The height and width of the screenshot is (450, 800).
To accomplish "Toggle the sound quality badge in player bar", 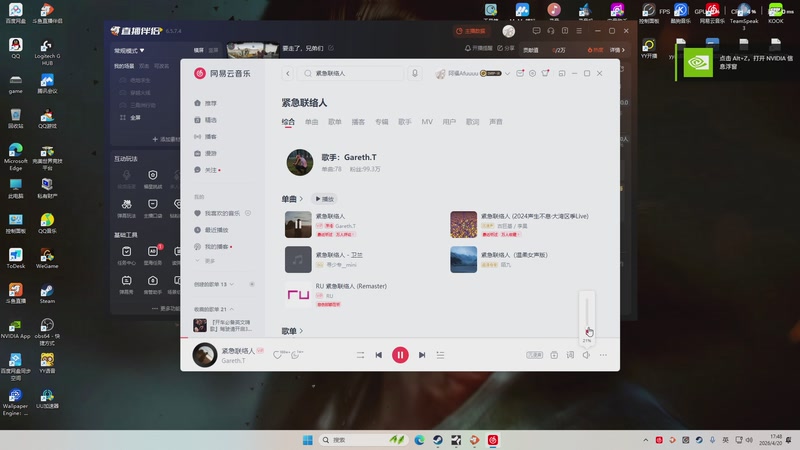I will click(534, 355).
